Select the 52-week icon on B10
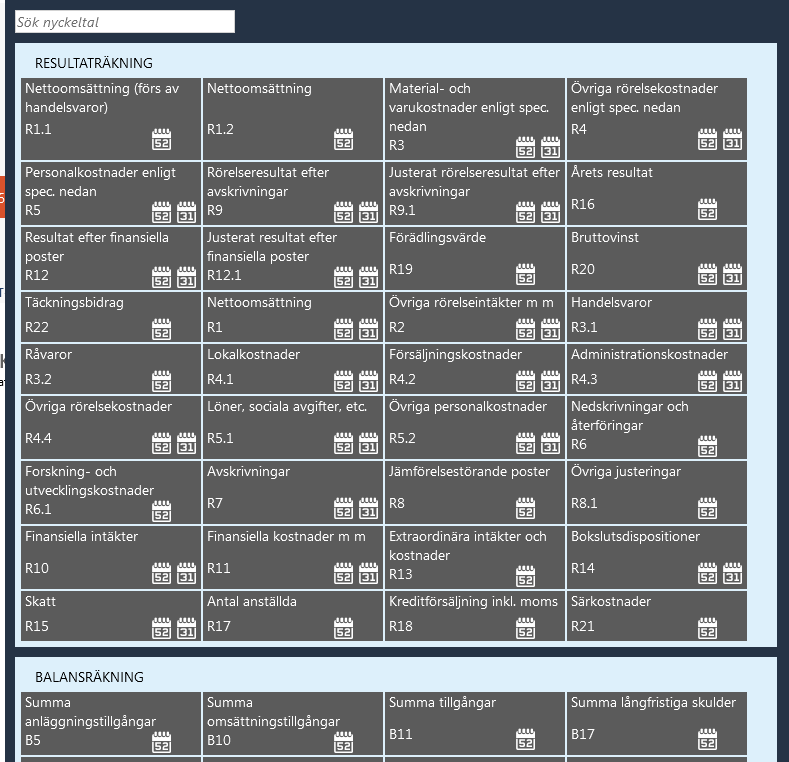Screen dimensions: 789x762 click(x=344, y=742)
